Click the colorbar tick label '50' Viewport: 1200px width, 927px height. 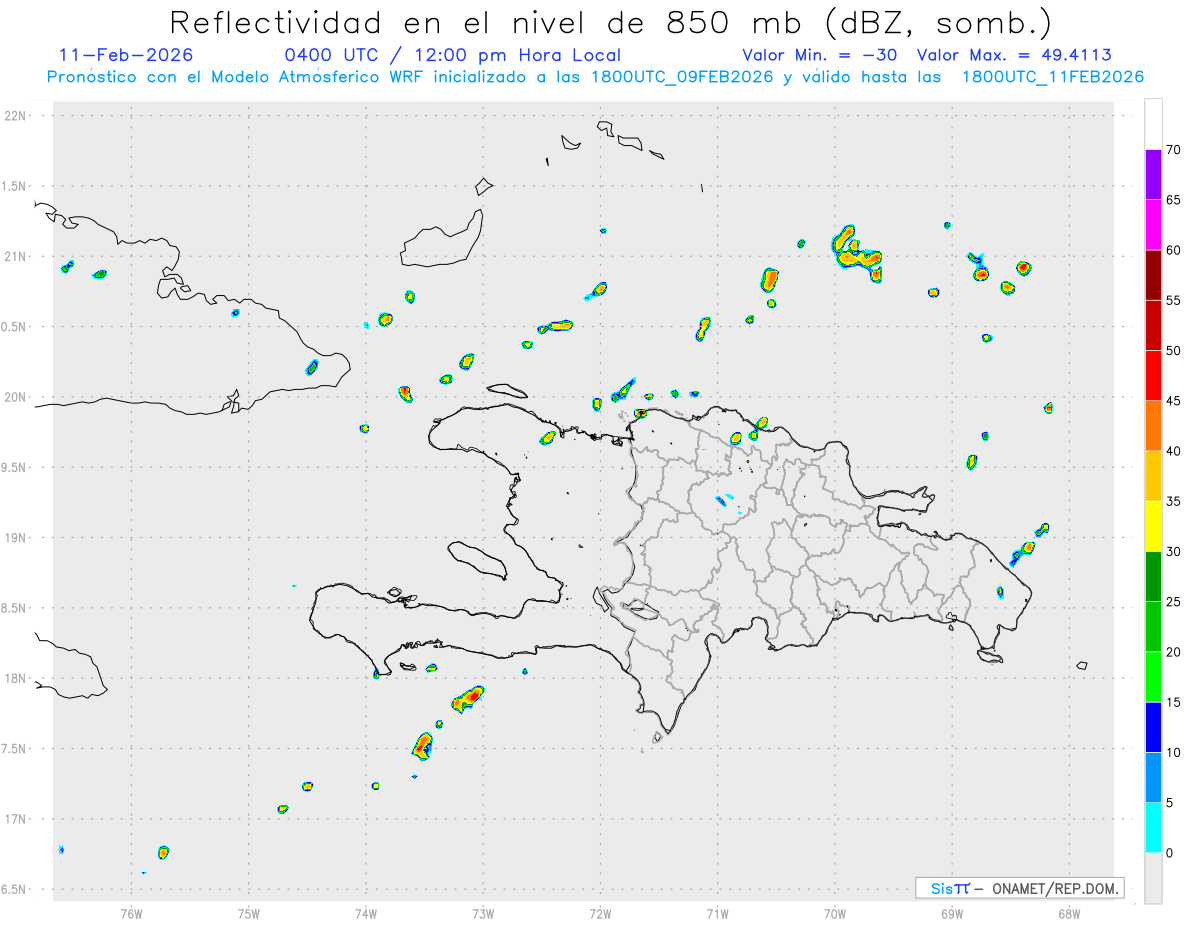(x=1174, y=351)
